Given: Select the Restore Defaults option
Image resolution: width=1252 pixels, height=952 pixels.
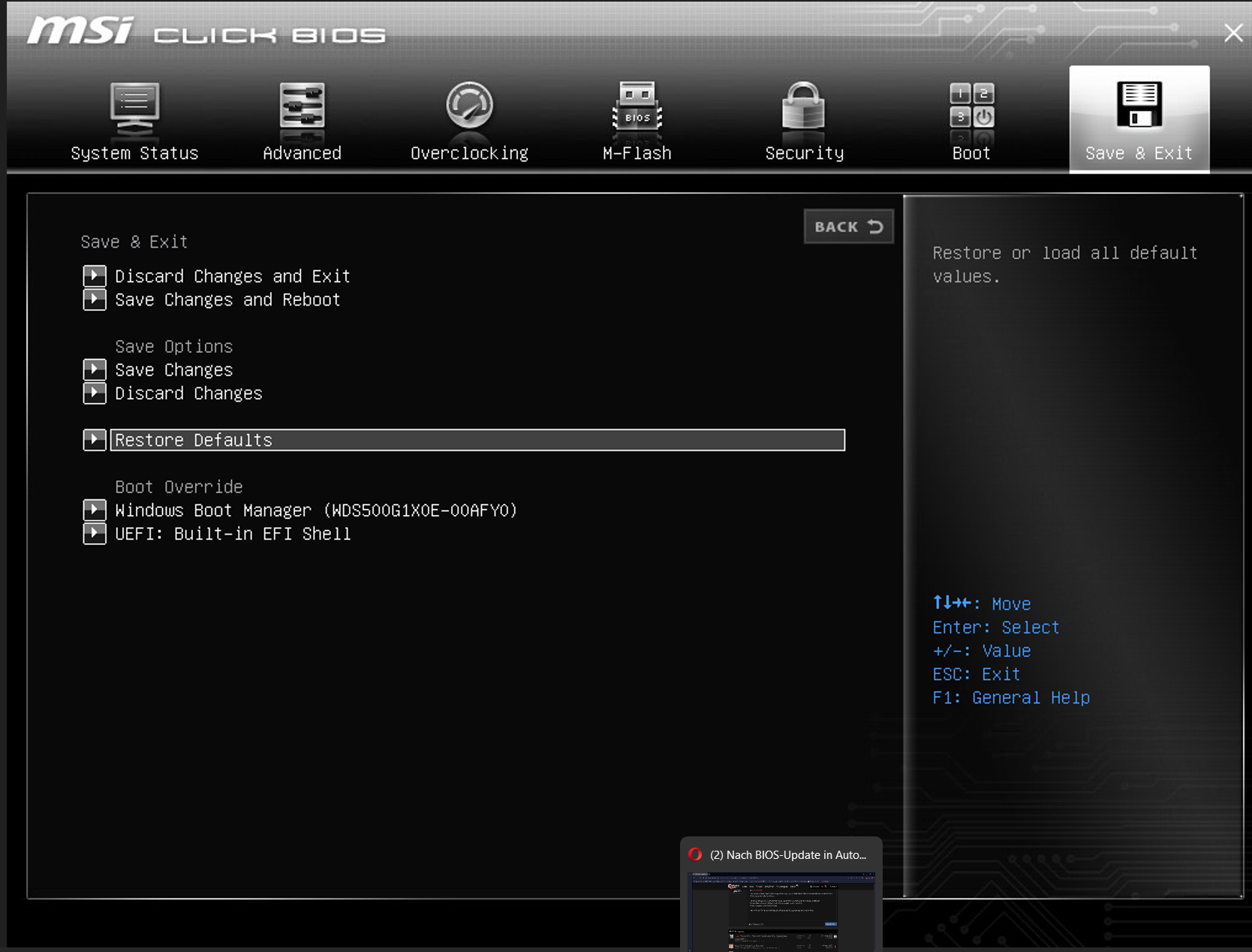Looking at the screenshot, I should (477, 440).
